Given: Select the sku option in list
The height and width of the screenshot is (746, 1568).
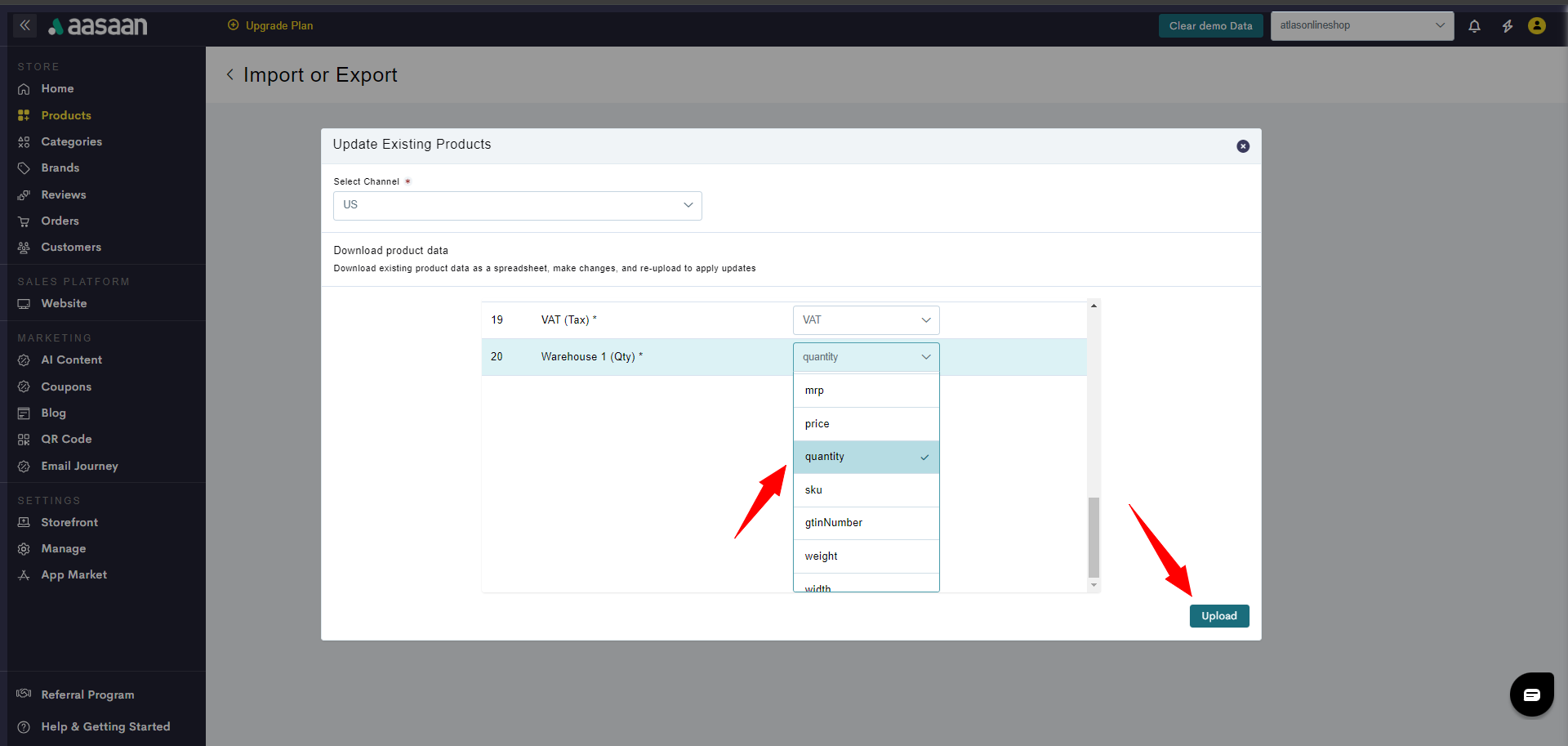Looking at the screenshot, I should click(x=866, y=490).
